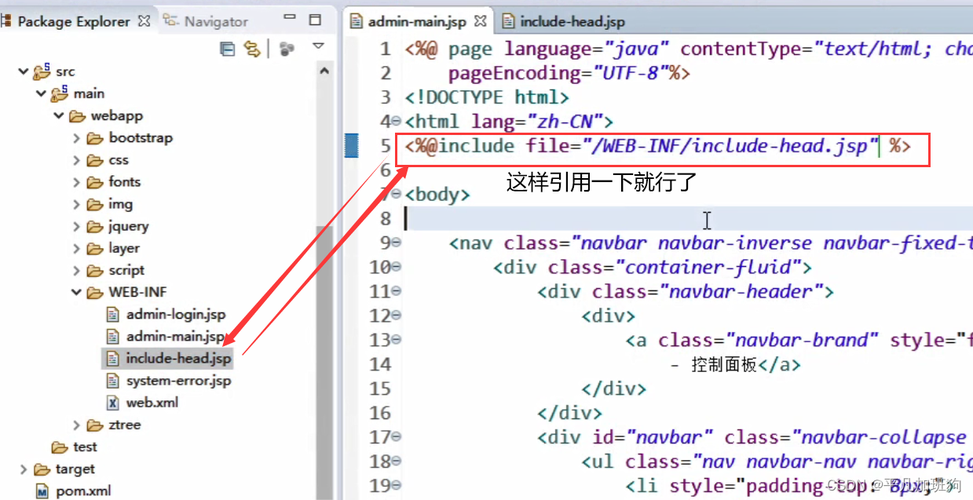Maximize the Package Explorer panel
The image size is (973, 500).
[315, 19]
